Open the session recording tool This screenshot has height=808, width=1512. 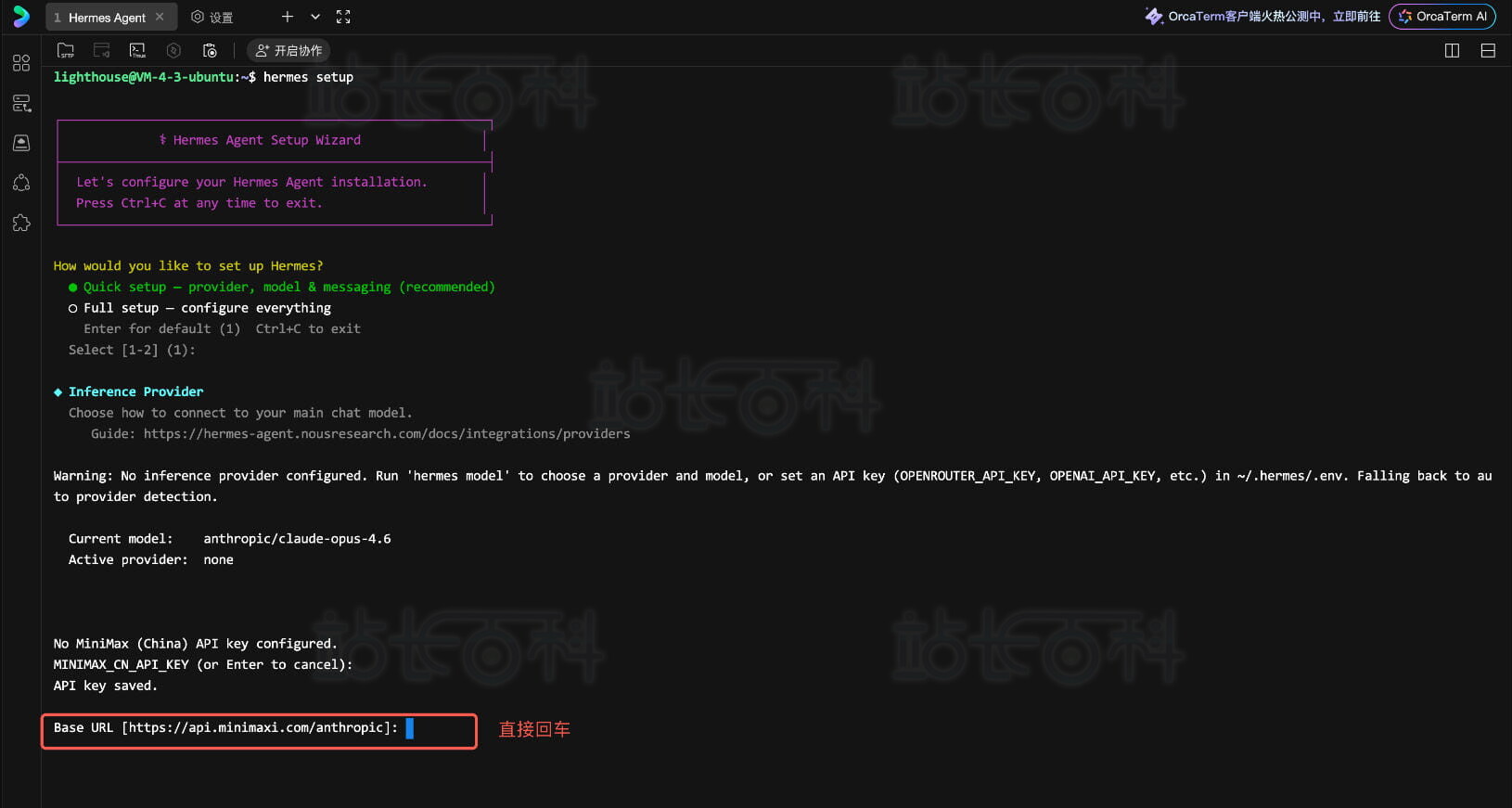(210, 50)
